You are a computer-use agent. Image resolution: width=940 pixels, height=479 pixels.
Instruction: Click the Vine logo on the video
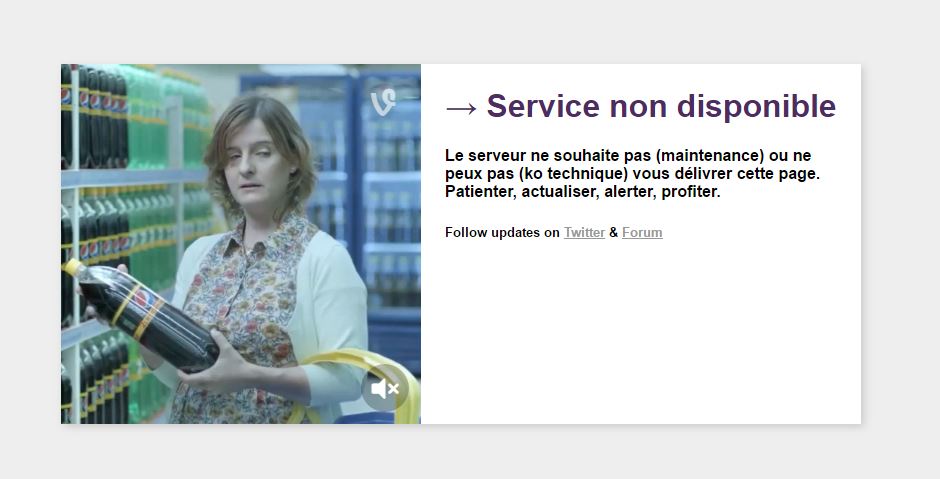click(383, 102)
